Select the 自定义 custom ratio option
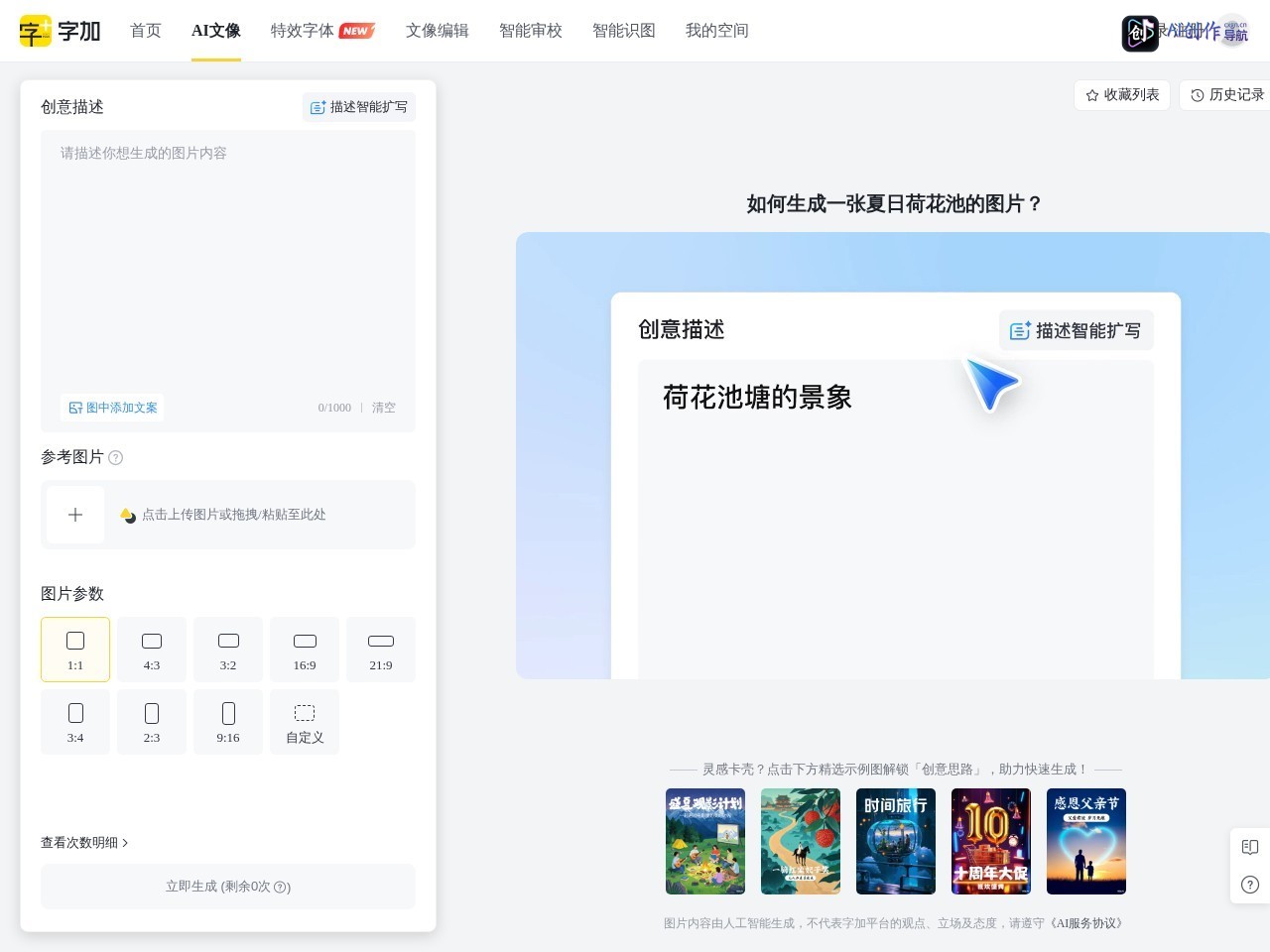Image resolution: width=1270 pixels, height=952 pixels. (x=305, y=722)
